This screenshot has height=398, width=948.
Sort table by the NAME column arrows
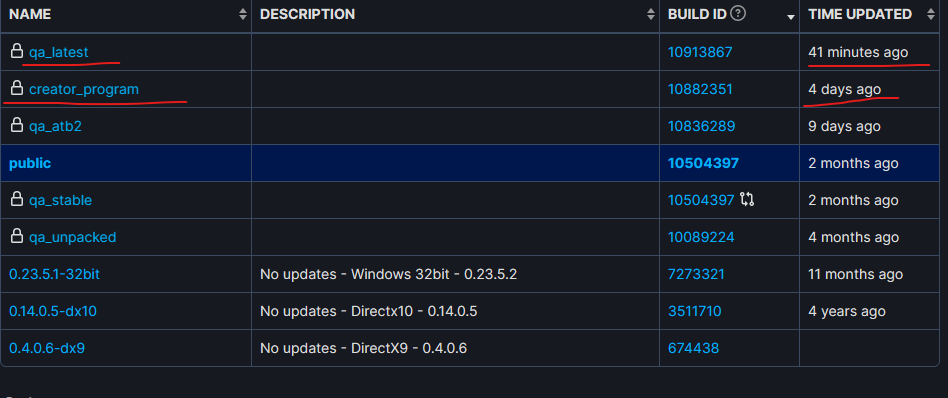tap(242, 15)
